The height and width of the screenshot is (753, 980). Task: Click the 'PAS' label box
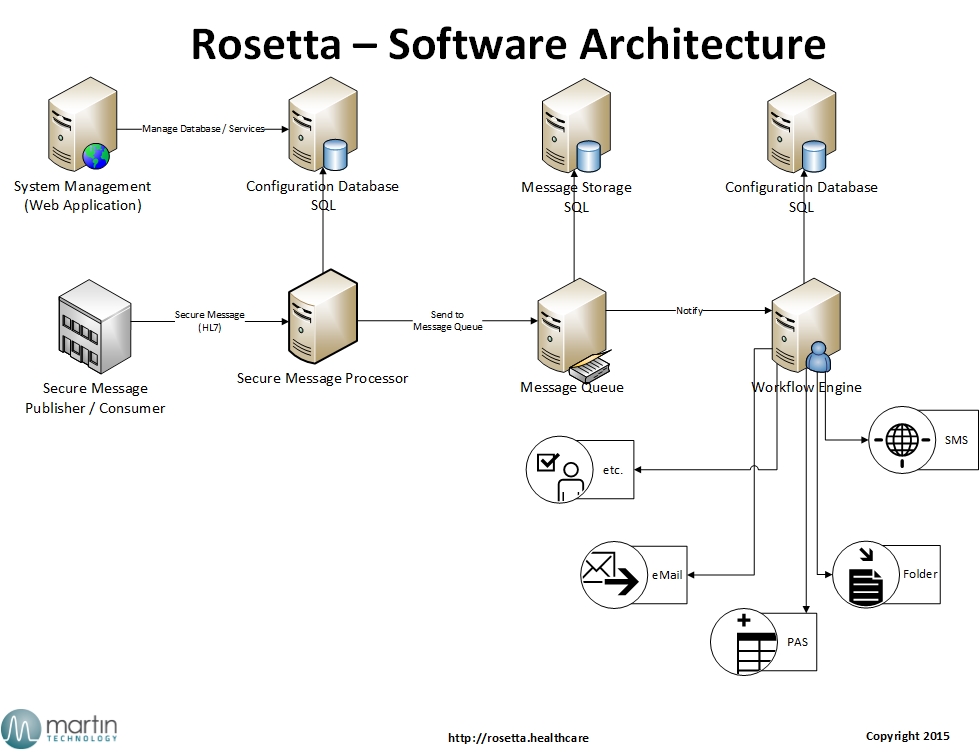point(797,642)
